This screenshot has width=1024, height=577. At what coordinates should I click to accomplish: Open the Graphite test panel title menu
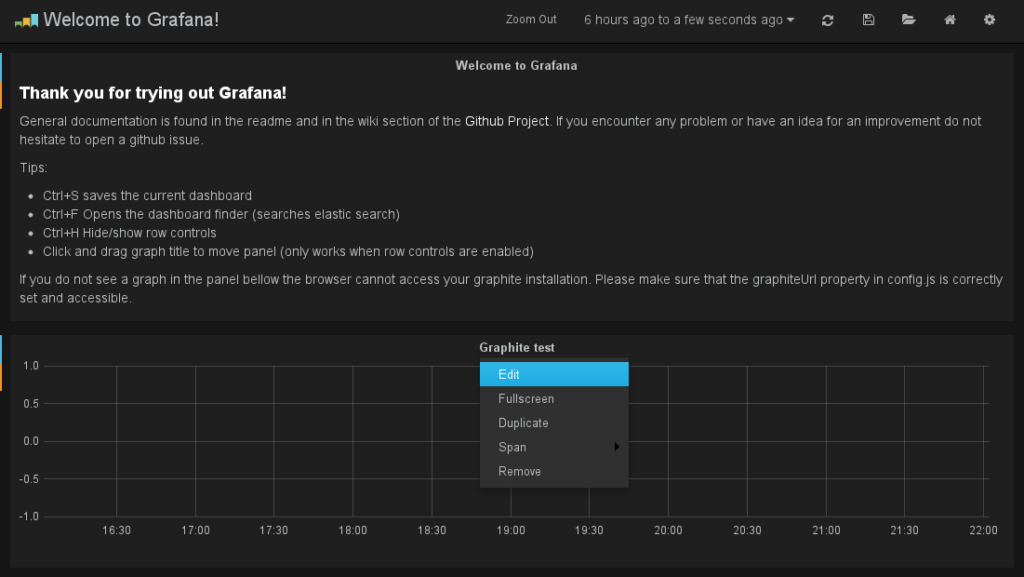[x=516, y=348]
